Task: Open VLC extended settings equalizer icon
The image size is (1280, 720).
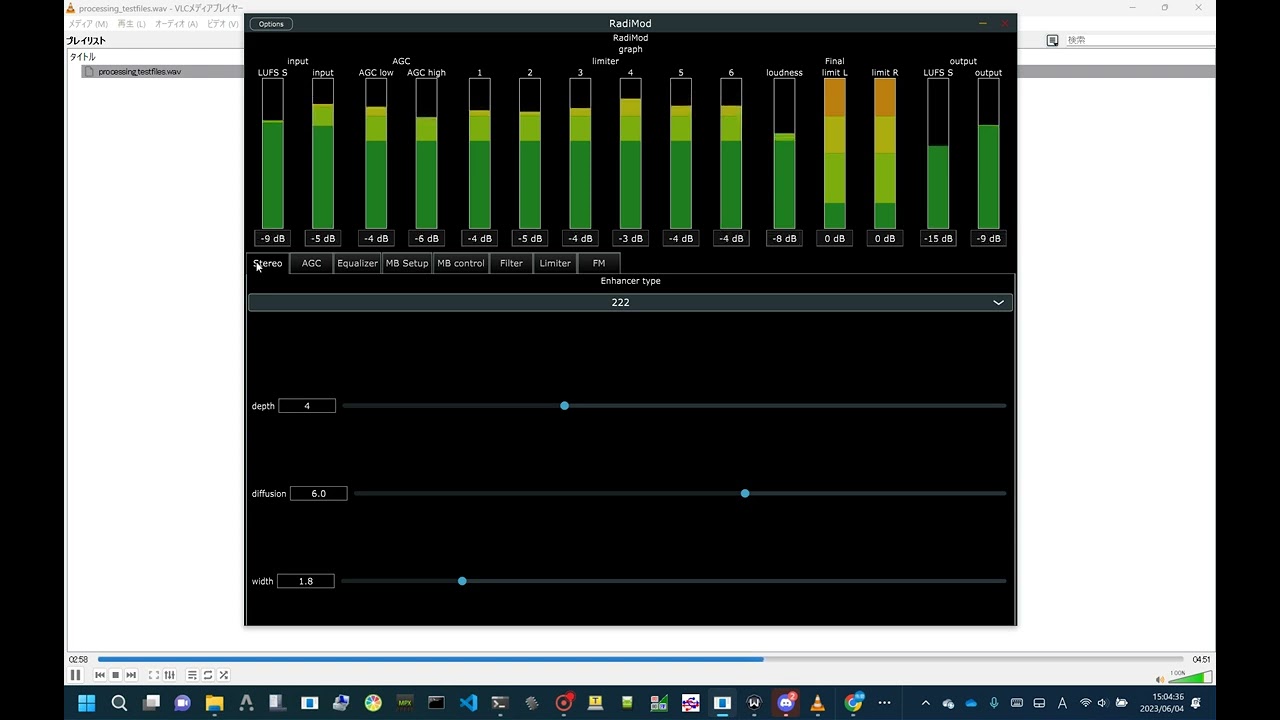Action: point(169,675)
